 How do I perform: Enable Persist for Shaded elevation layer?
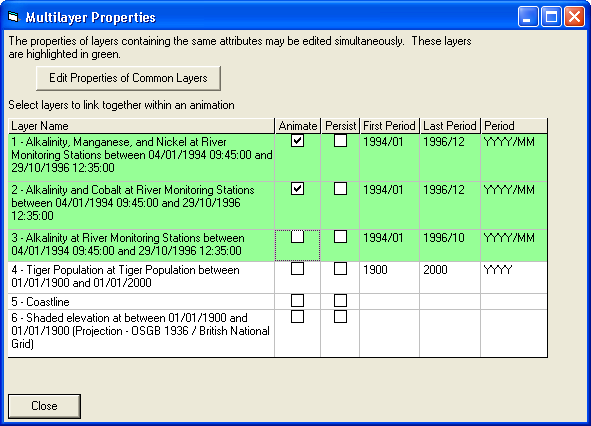tap(340, 317)
